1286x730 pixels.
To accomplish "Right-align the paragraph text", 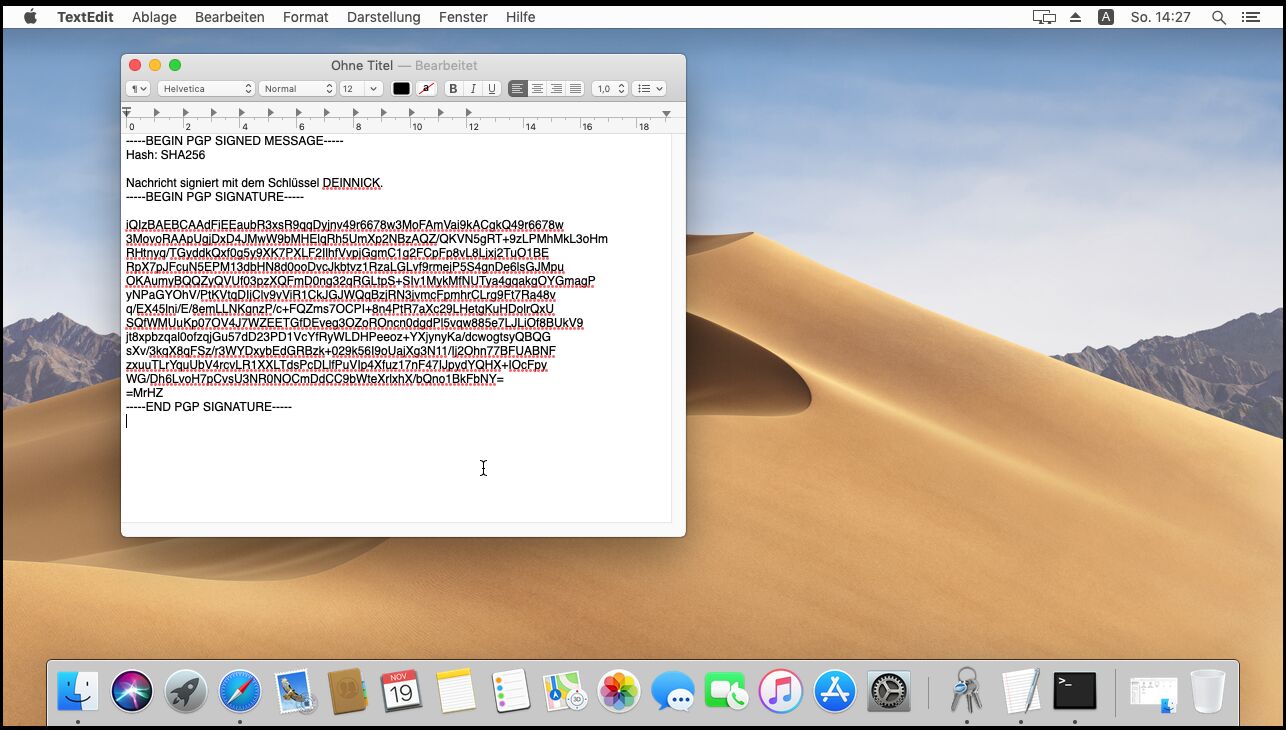I will coord(556,89).
